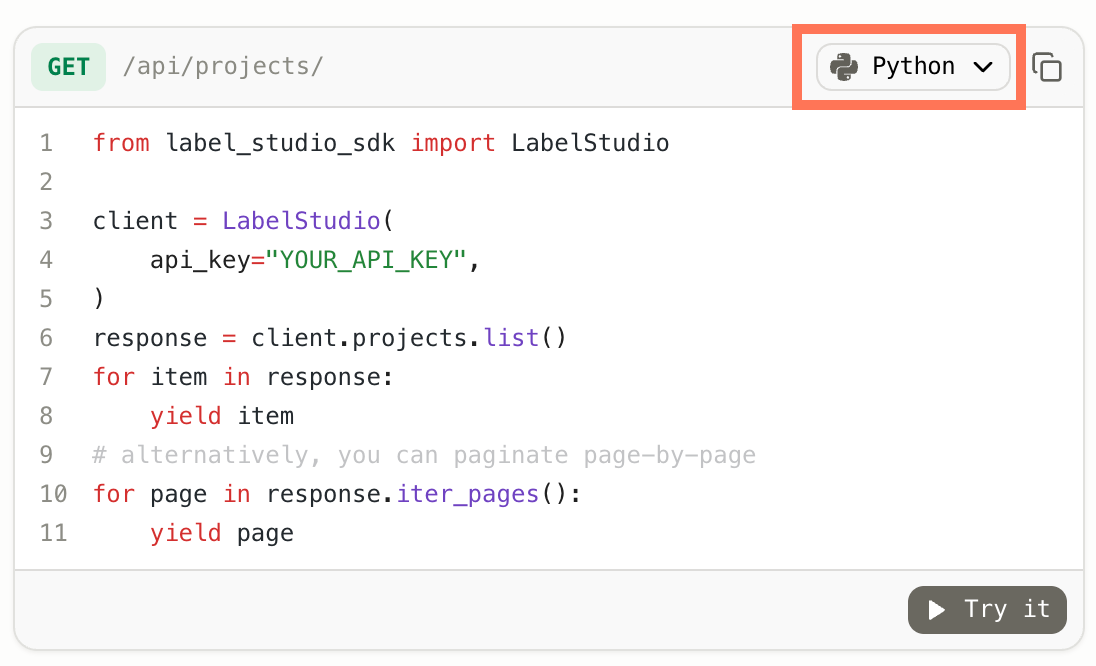
Task: Copy the code snippet using the copy icon
Action: [x=1046, y=67]
